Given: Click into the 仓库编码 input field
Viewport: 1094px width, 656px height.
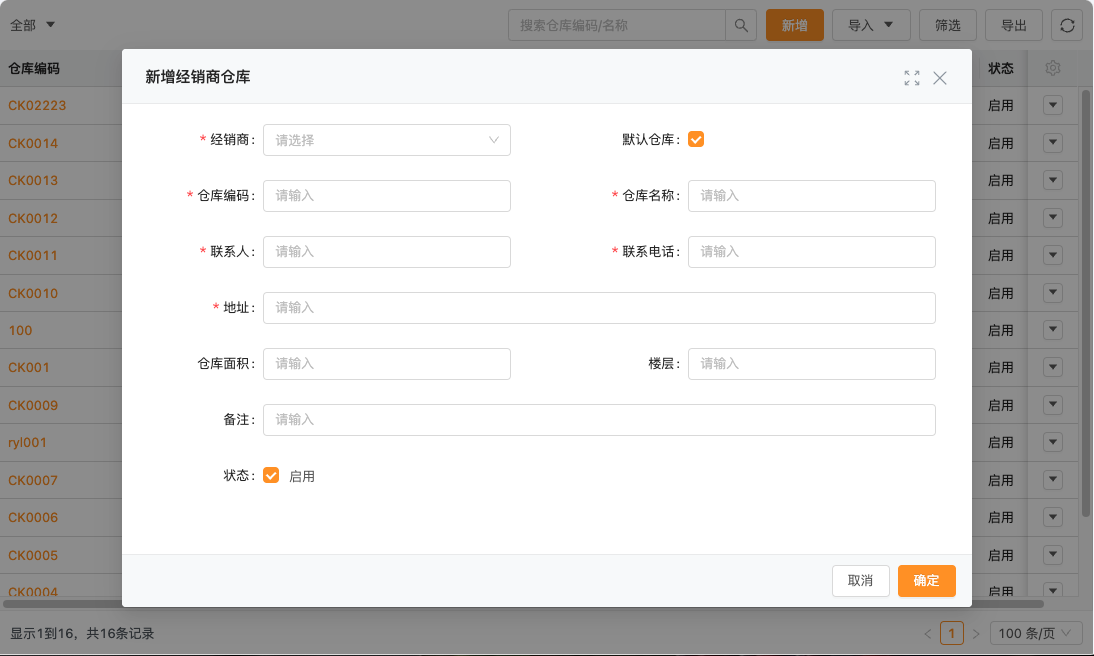Looking at the screenshot, I should tap(387, 196).
